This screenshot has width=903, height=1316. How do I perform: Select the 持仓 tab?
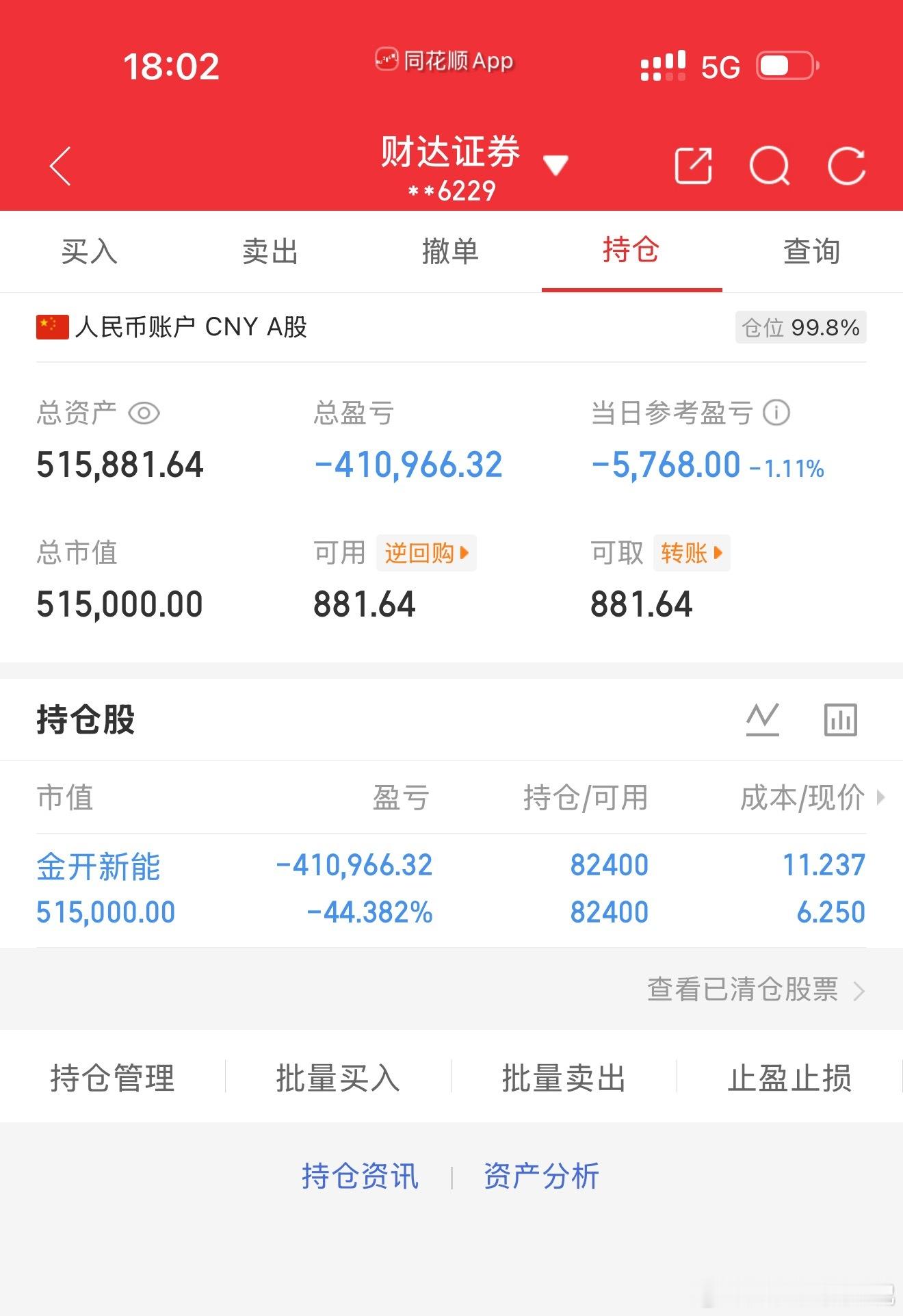coord(631,251)
